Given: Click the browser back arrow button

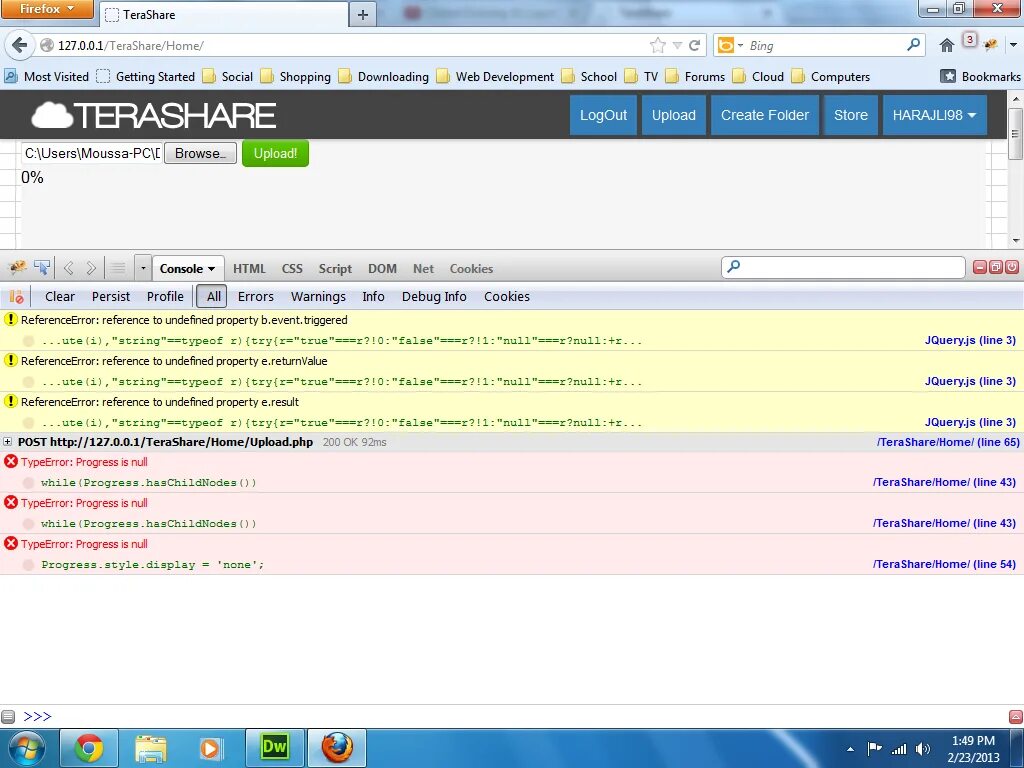Looking at the screenshot, I should click(20, 45).
